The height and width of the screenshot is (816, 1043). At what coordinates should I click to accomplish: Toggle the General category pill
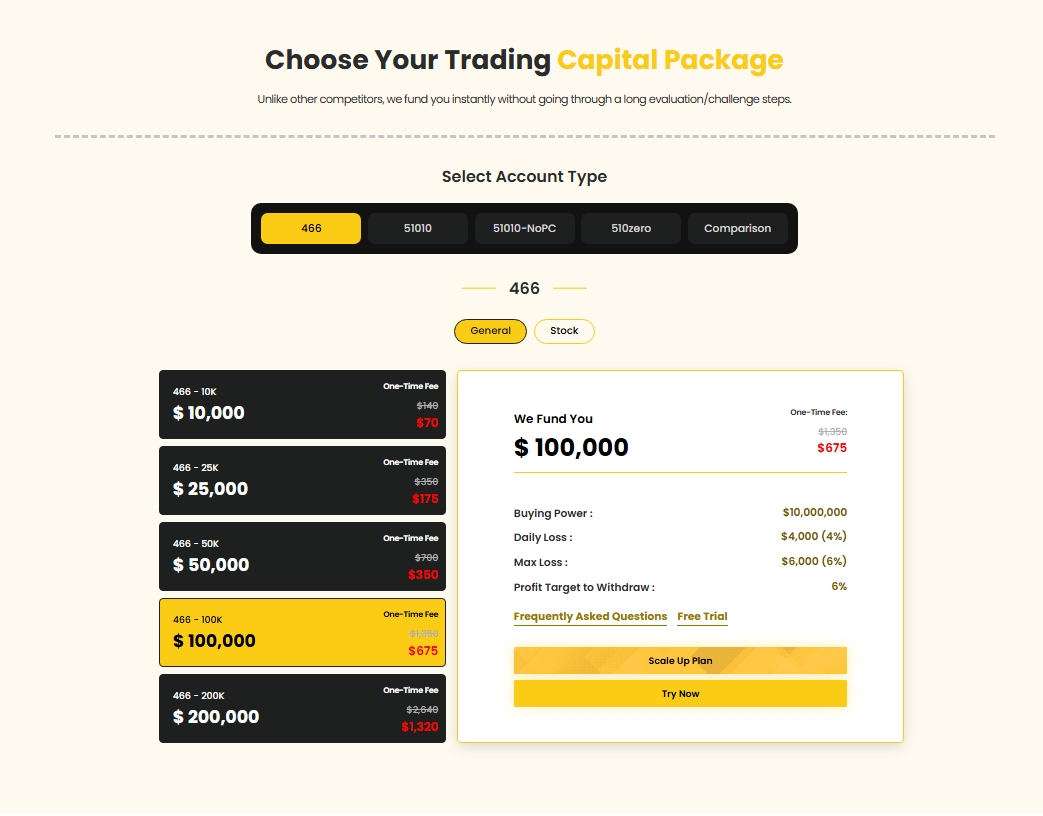pyautogui.click(x=490, y=331)
